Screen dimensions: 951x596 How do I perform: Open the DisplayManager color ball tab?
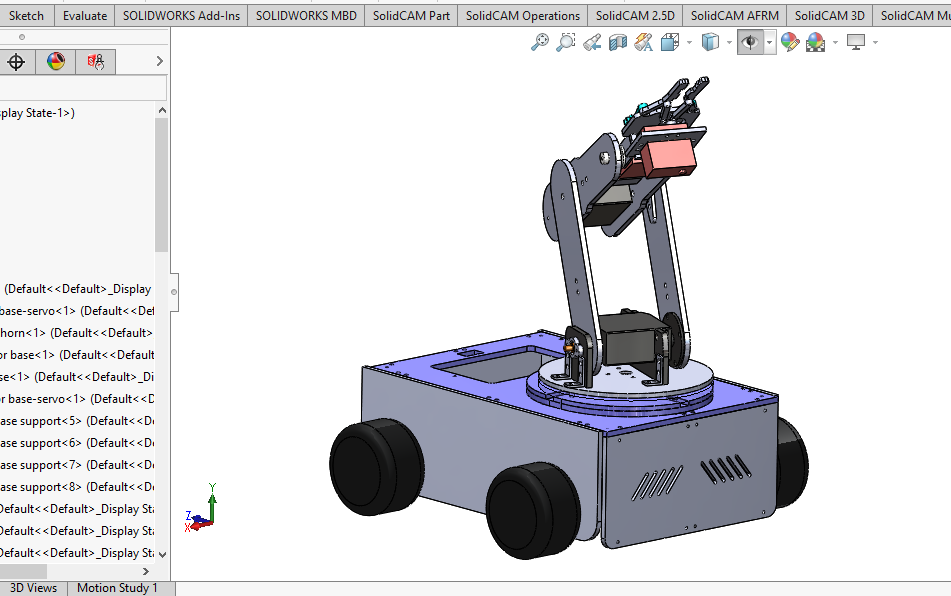click(56, 61)
